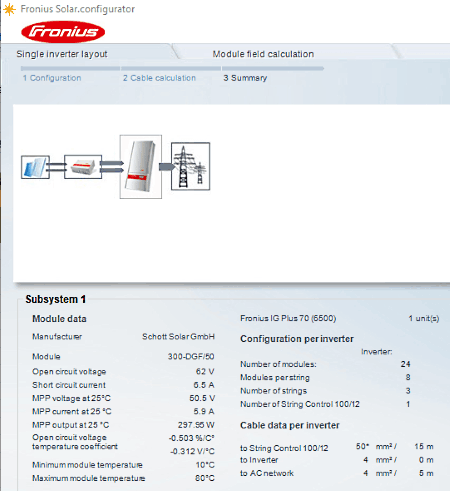Click the String Control box icon
Image resolution: width=450 pixels, height=491 pixels.
tap(83, 167)
